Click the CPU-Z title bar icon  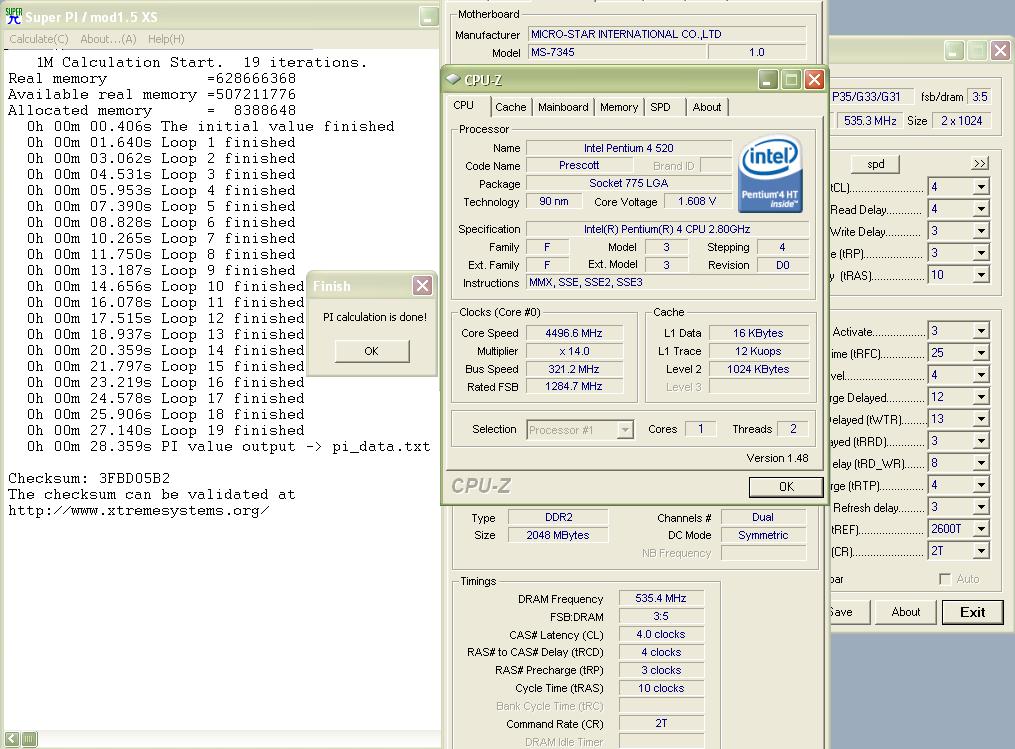pyautogui.click(x=454, y=79)
